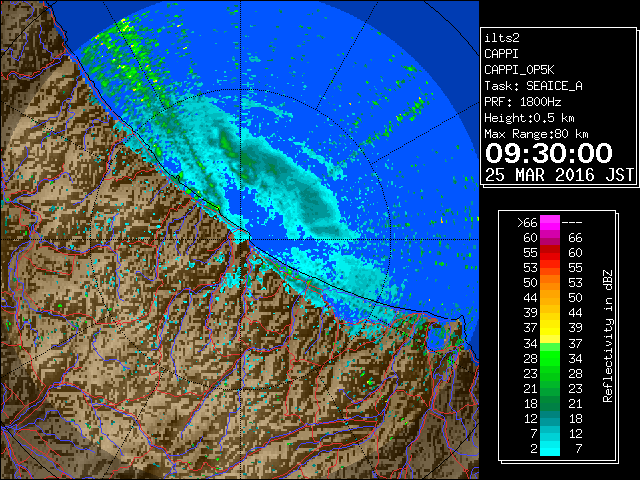Screen dimensions: 640x480
Task: Click the "2" value at the legend bottom
Action: (x=533, y=448)
